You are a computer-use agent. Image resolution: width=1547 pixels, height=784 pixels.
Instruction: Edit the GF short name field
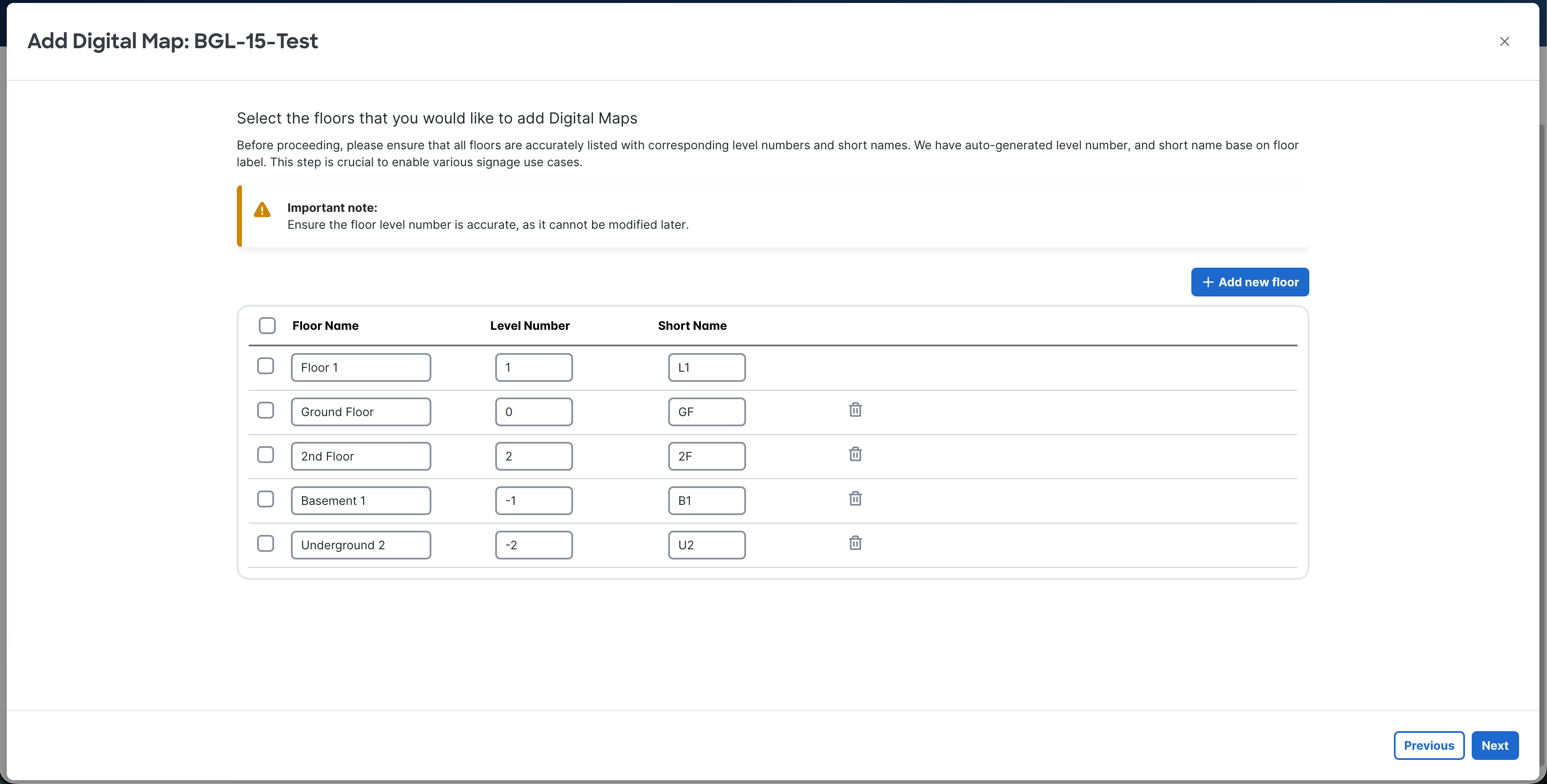click(706, 412)
